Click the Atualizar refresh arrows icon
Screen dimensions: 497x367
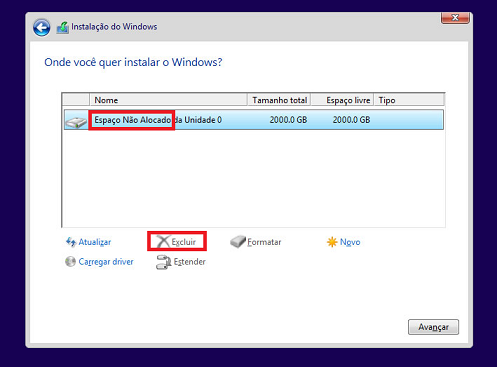point(71,242)
